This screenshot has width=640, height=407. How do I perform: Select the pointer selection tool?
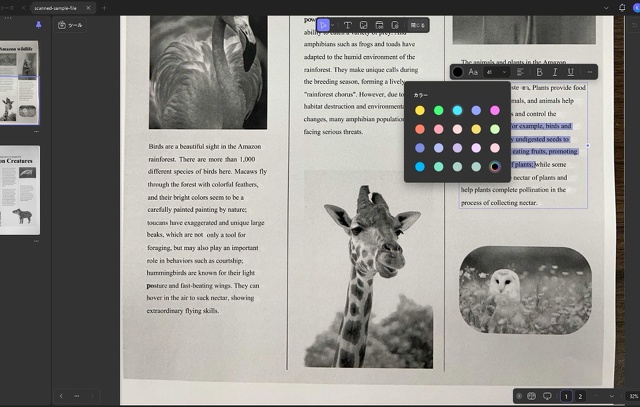(323, 25)
